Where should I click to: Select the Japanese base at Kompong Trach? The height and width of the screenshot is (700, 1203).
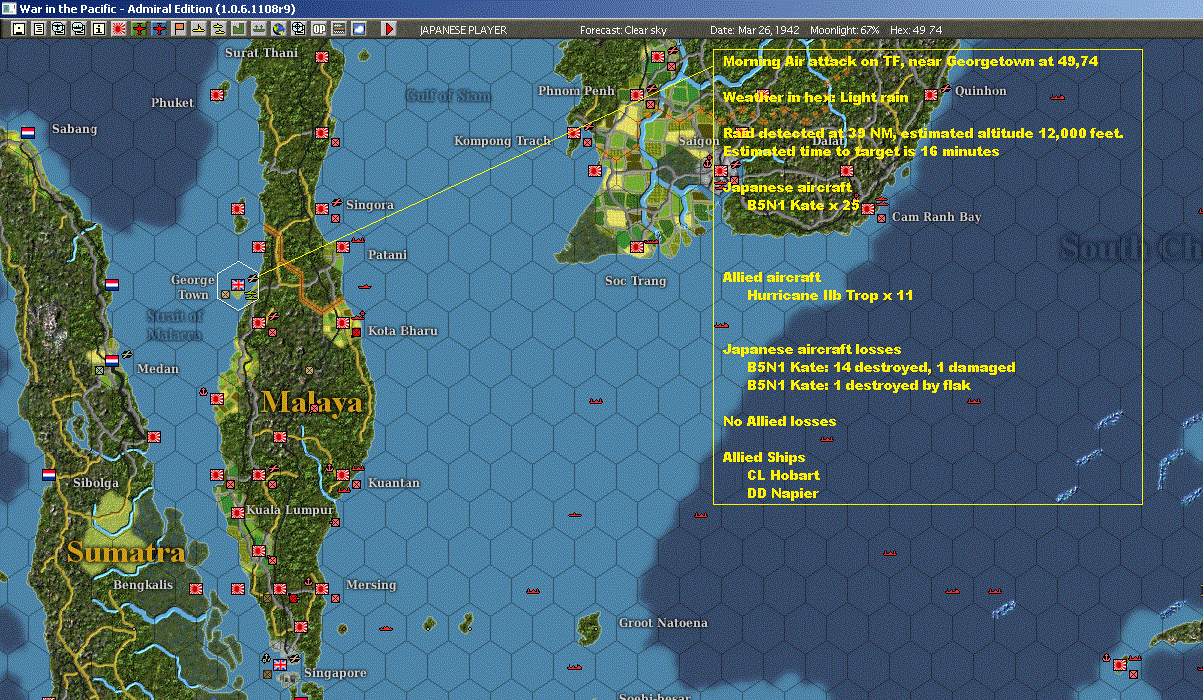point(574,132)
